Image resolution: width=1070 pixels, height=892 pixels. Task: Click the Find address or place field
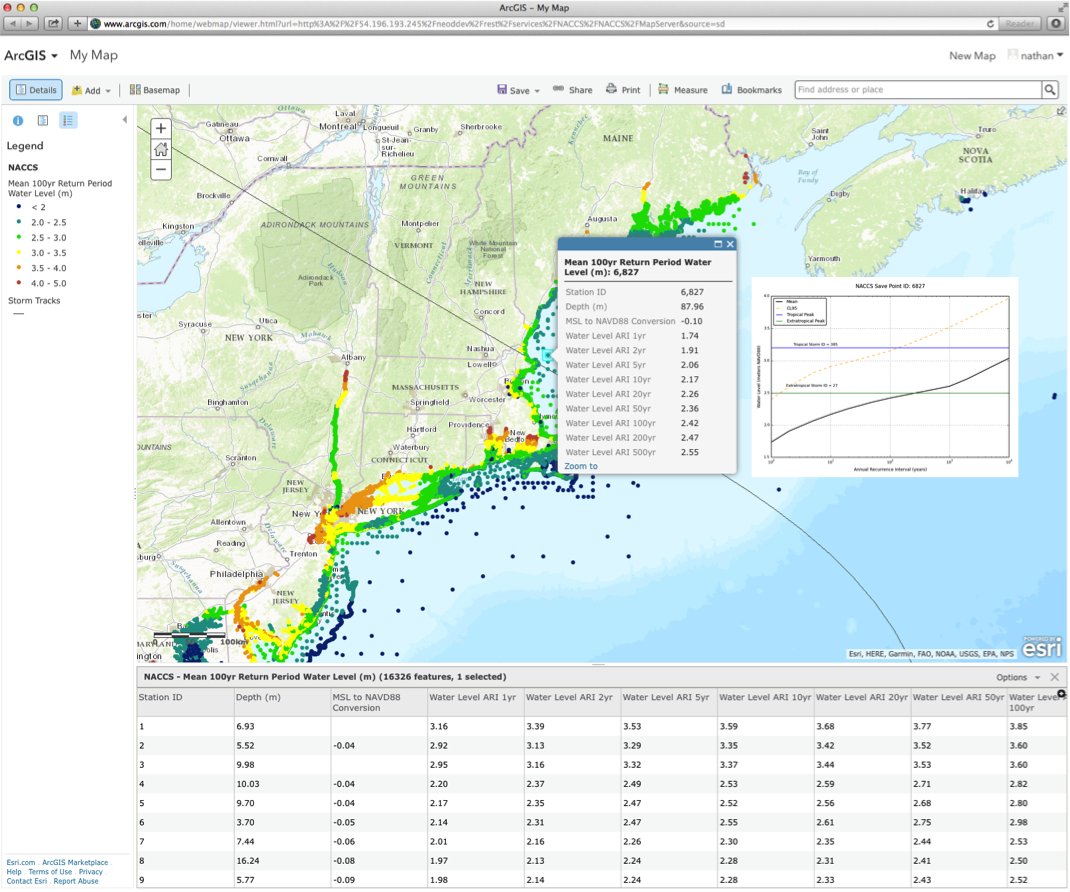pos(917,90)
